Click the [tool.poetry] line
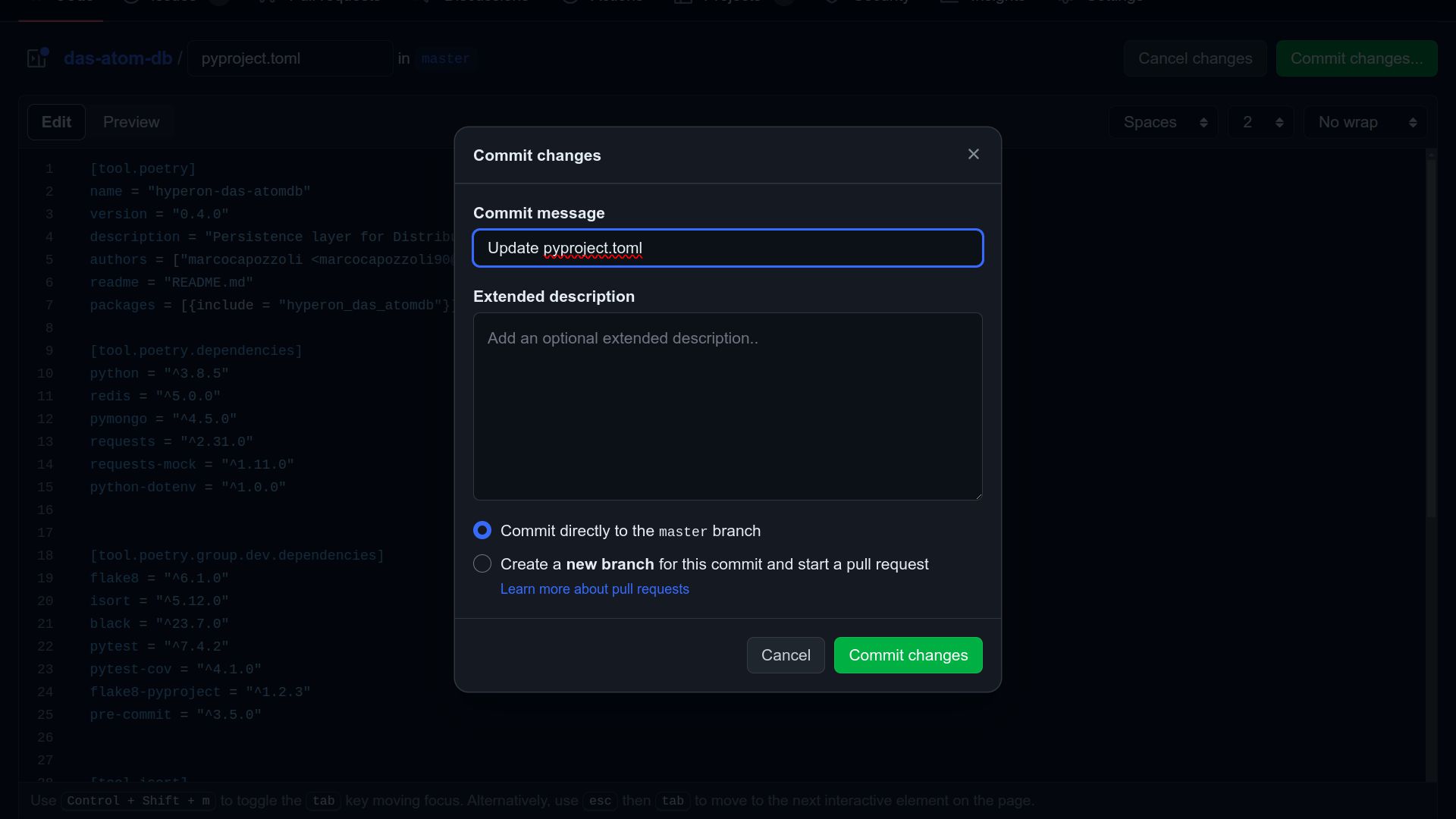This screenshot has width=1456, height=819. 143,169
